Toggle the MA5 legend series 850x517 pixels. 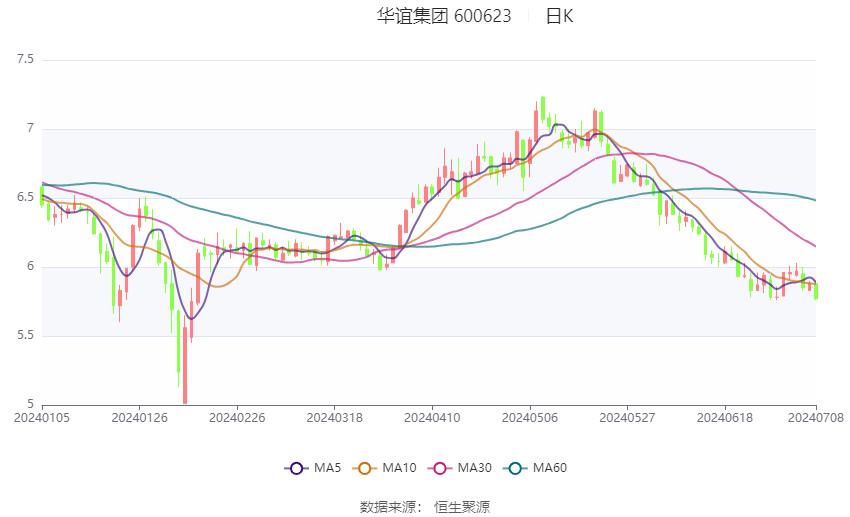click(313, 468)
